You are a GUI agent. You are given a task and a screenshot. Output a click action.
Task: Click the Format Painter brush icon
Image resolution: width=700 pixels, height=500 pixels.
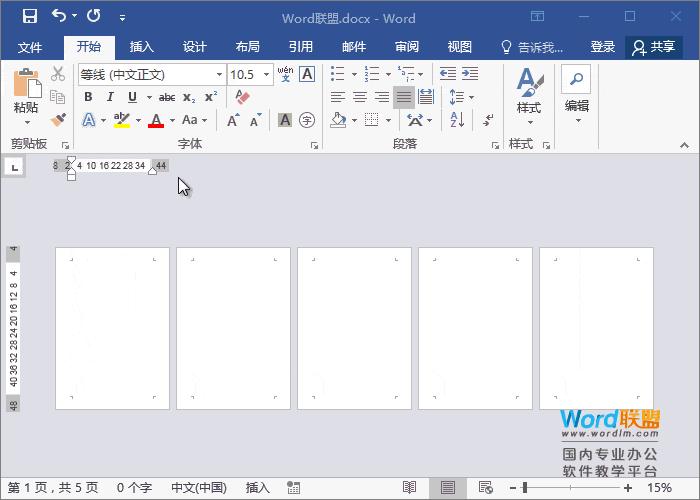point(58,120)
